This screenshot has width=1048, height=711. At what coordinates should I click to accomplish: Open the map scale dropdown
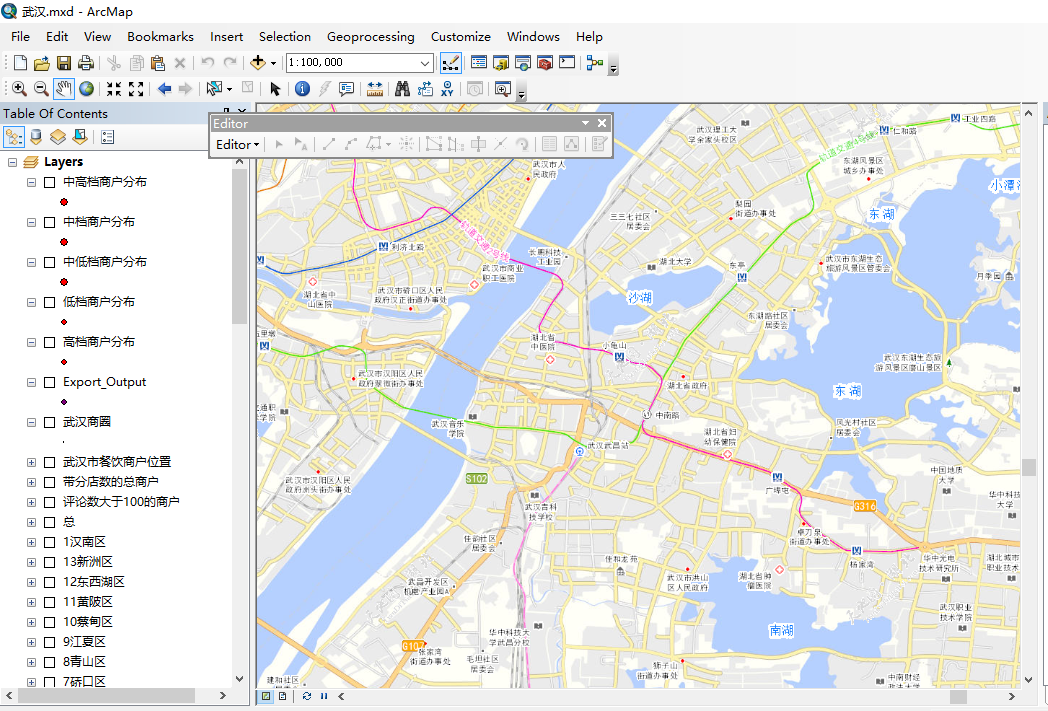[x=425, y=63]
